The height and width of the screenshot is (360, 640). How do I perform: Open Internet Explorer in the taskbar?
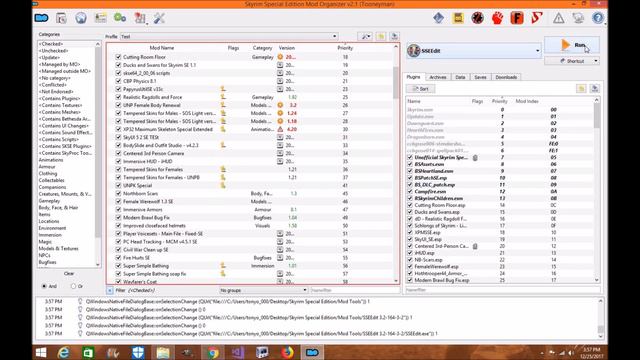(x=63, y=353)
